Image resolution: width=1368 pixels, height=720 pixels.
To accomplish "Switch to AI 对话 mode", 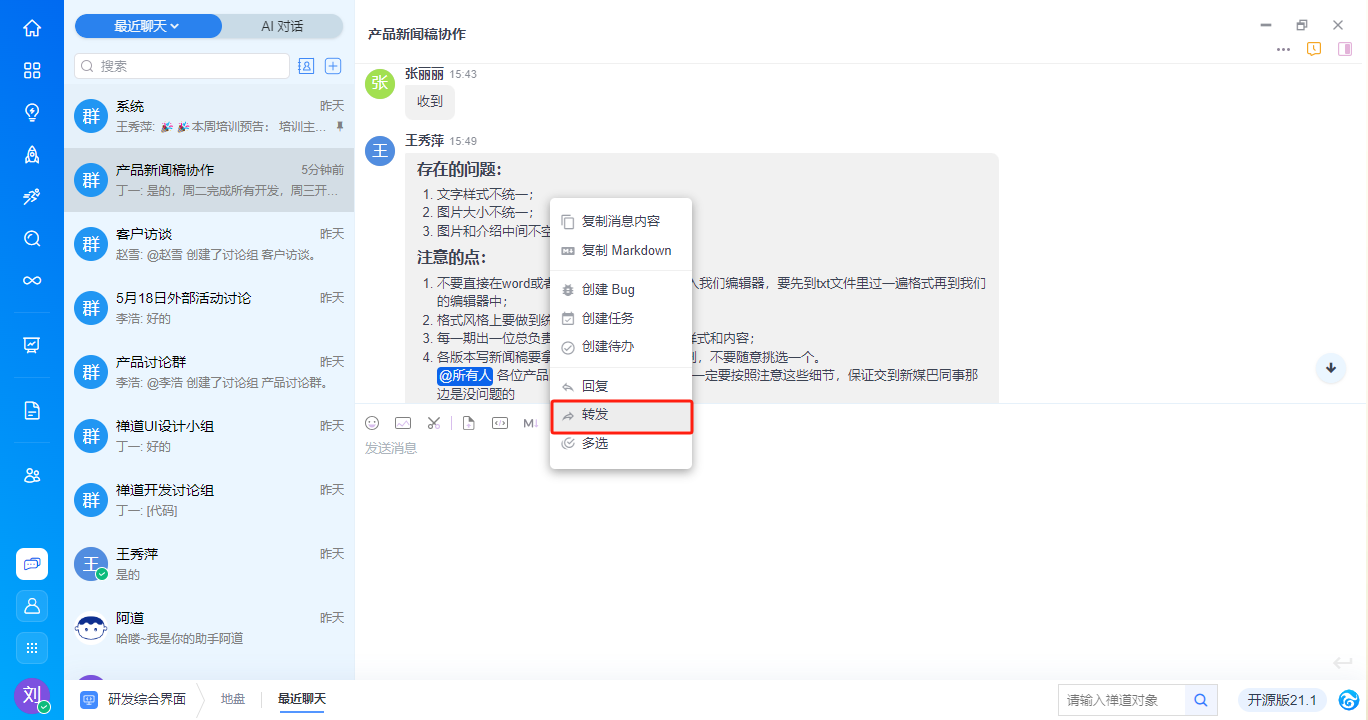I will tap(282, 26).
